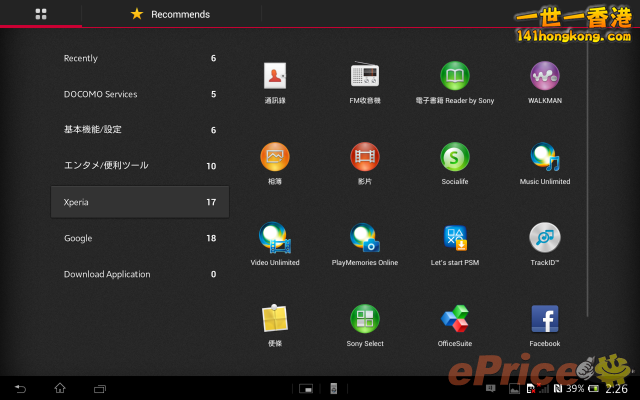Open the Recently category list
The width and height of the screenshot is (640, 400).
click(x=140, y=58)
